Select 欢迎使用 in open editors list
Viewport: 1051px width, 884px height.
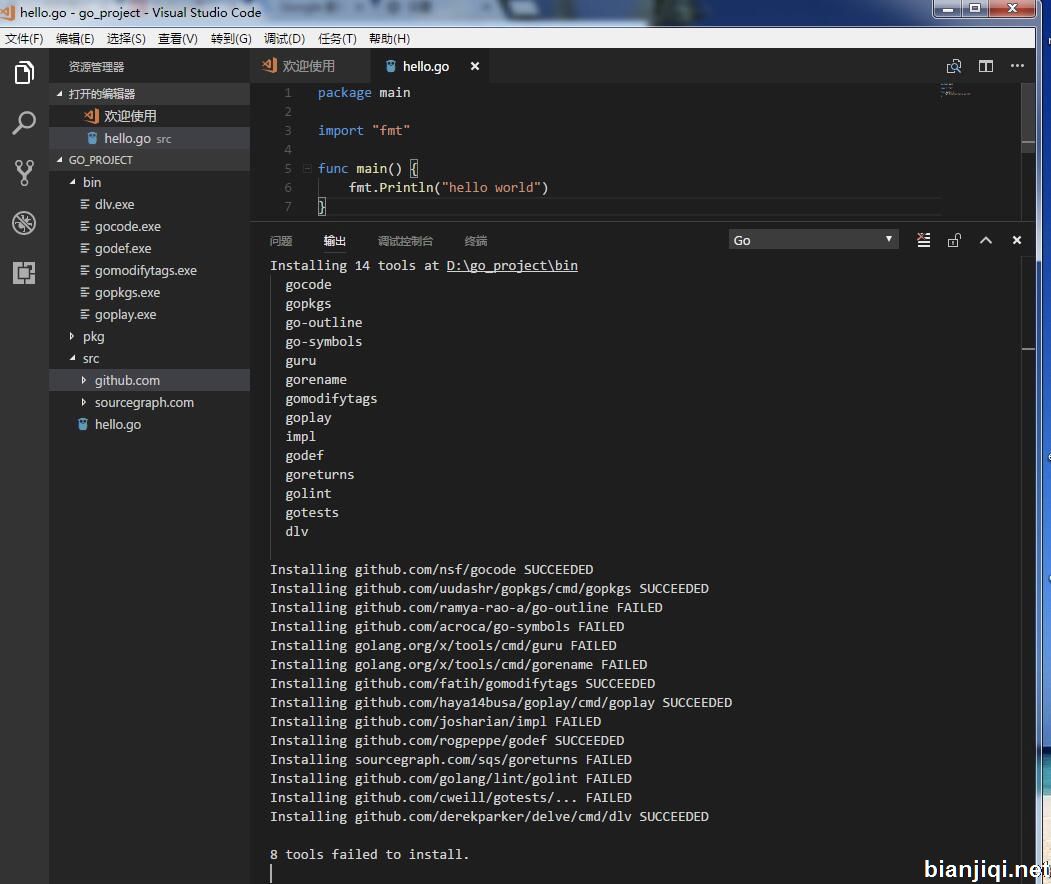149,116
